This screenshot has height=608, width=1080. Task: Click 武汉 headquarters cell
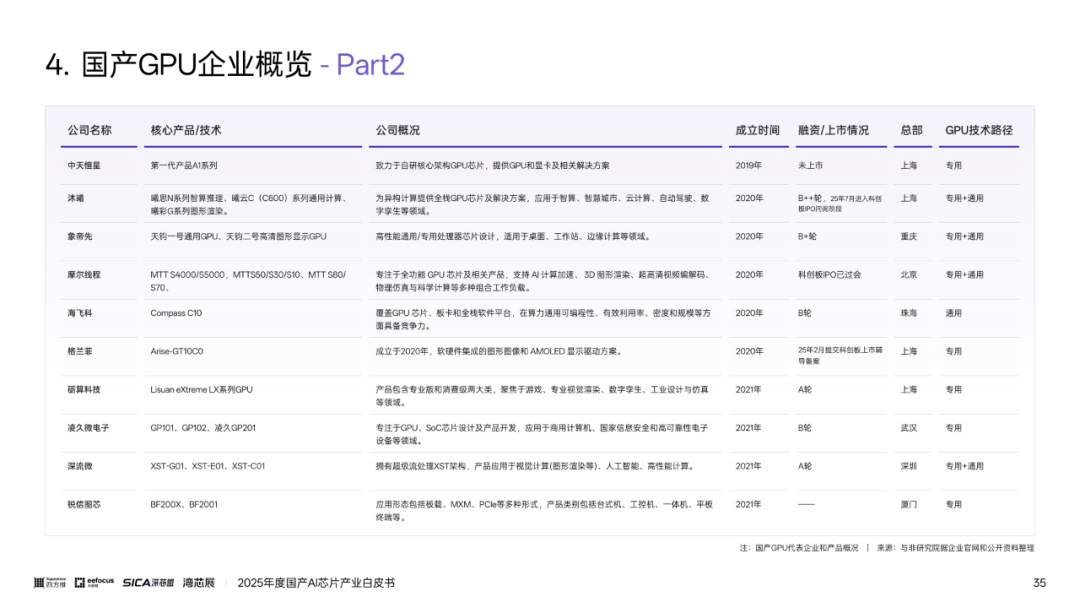(908, 428)
